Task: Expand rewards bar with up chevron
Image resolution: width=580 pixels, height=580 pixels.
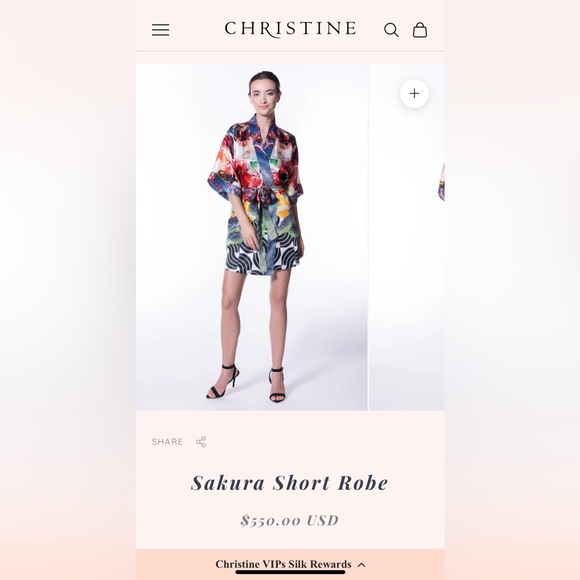Action: click(362, 565)
